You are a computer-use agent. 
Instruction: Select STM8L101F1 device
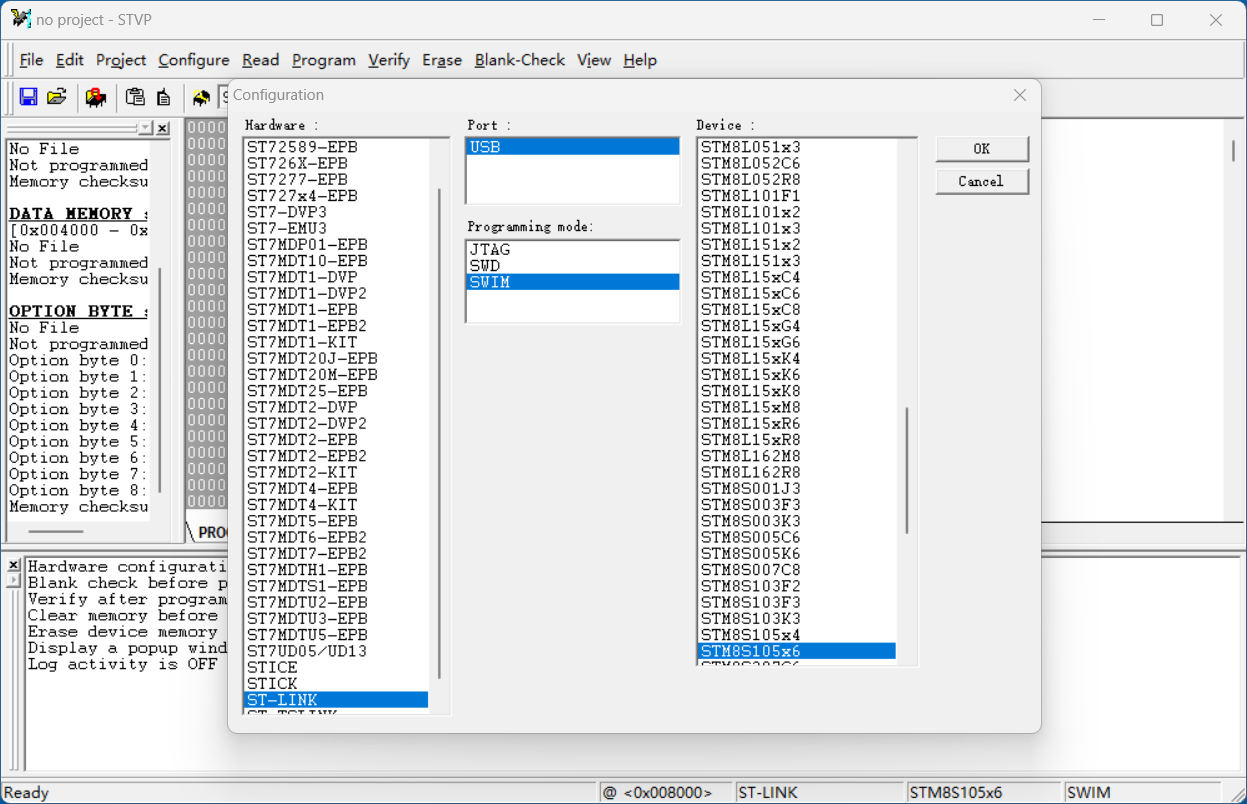pyautogui.click(x=796, y=196)
